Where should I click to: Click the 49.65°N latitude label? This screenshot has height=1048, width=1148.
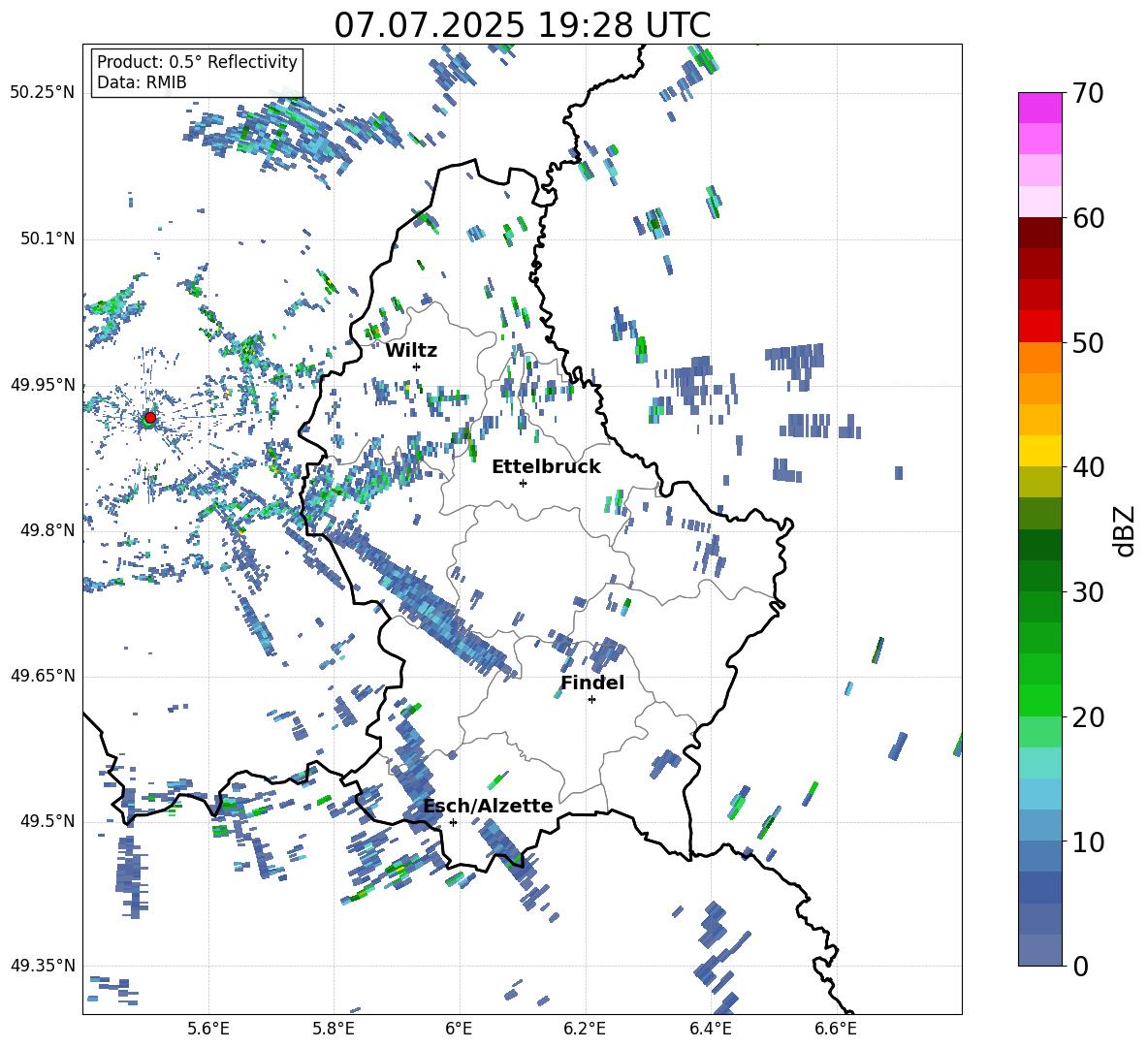43,675
